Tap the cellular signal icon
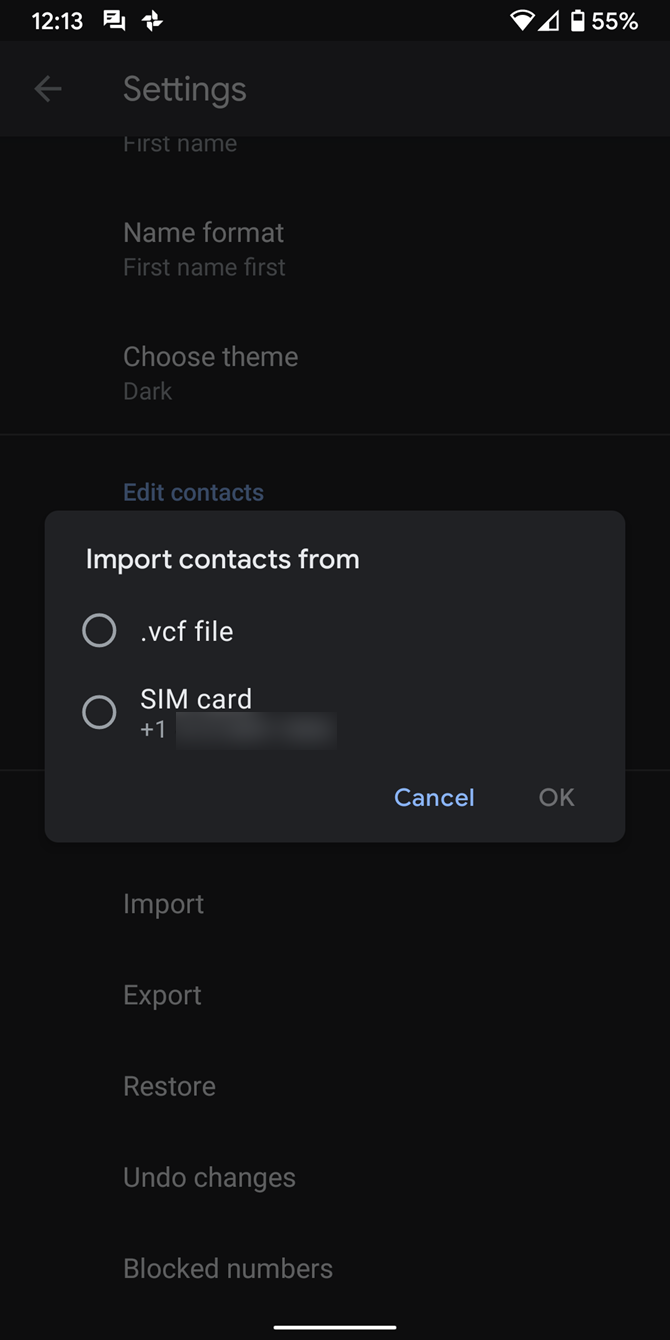This screenshot has height=1340, width=670. [x=552, y=19]
